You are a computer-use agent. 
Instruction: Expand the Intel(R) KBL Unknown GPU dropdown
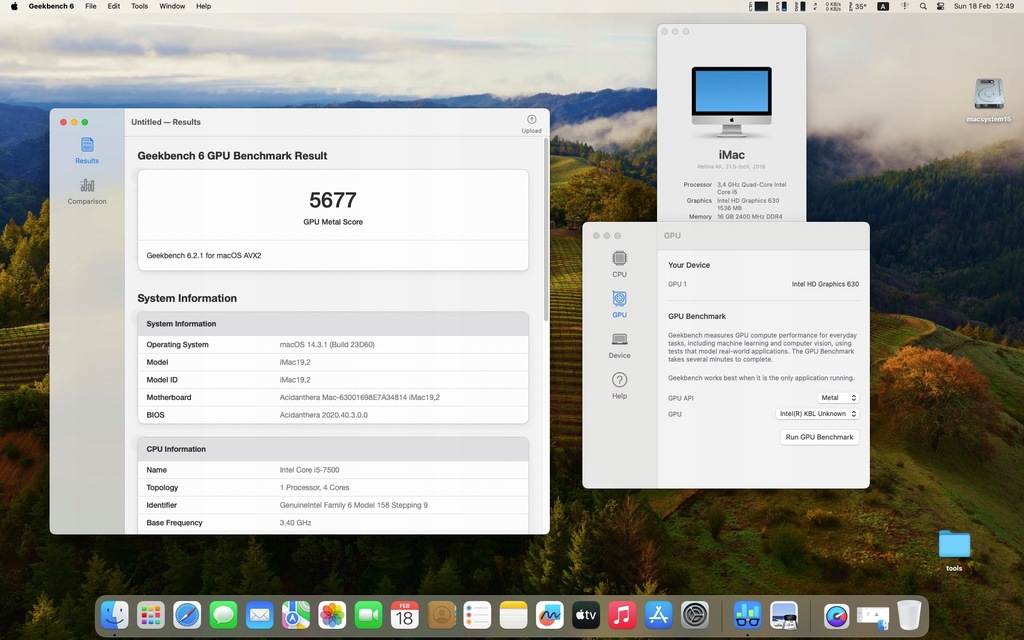[x=818, y=414]
